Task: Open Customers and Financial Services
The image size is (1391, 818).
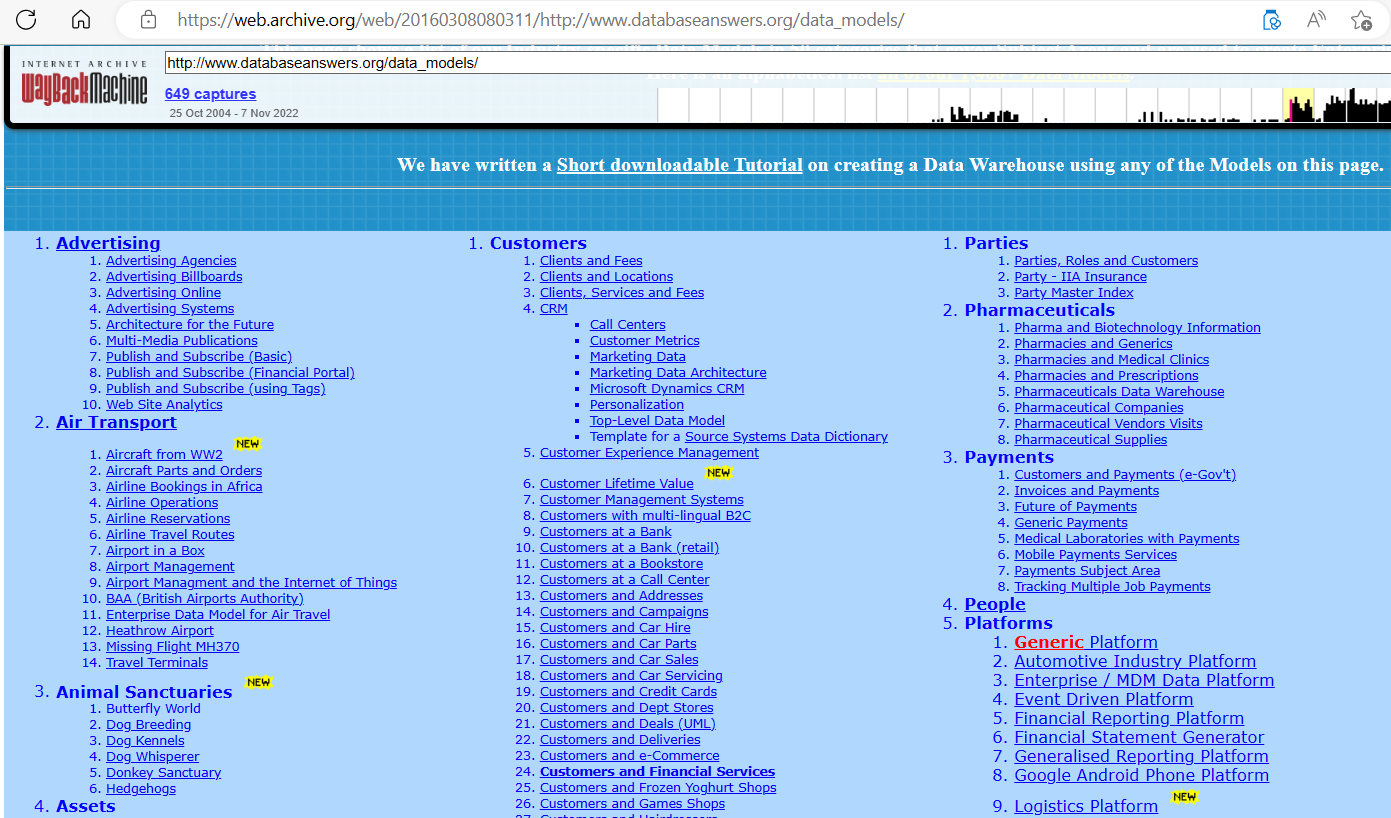Action: tap(657, 771)
